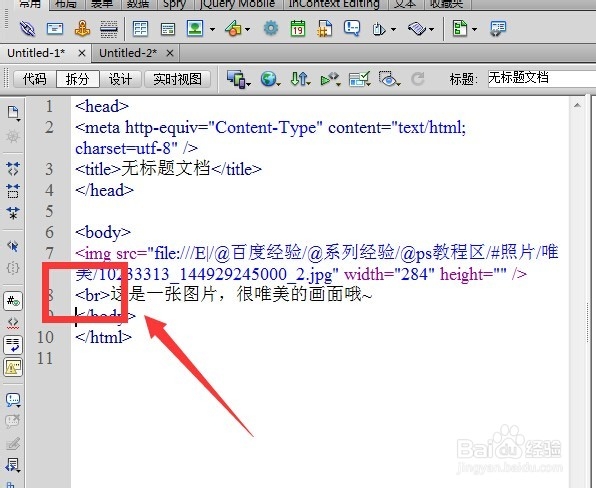596x488 pixels.
Task: Switch to 拆分 split view
Action: pos(78,79)
